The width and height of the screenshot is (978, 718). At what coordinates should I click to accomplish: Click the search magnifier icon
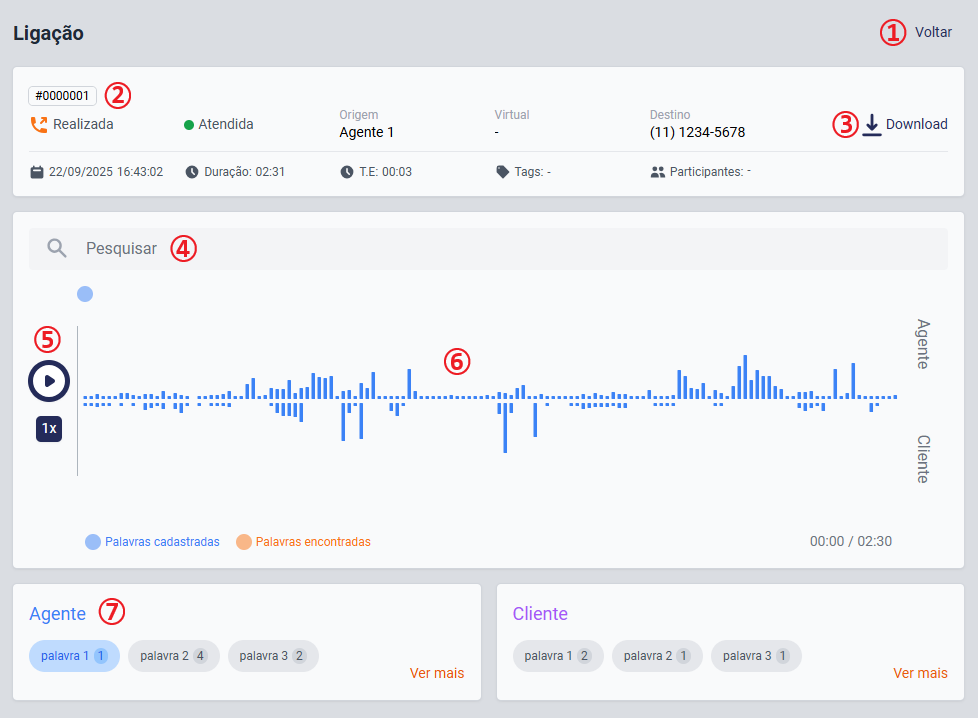(x=57, y=249)
